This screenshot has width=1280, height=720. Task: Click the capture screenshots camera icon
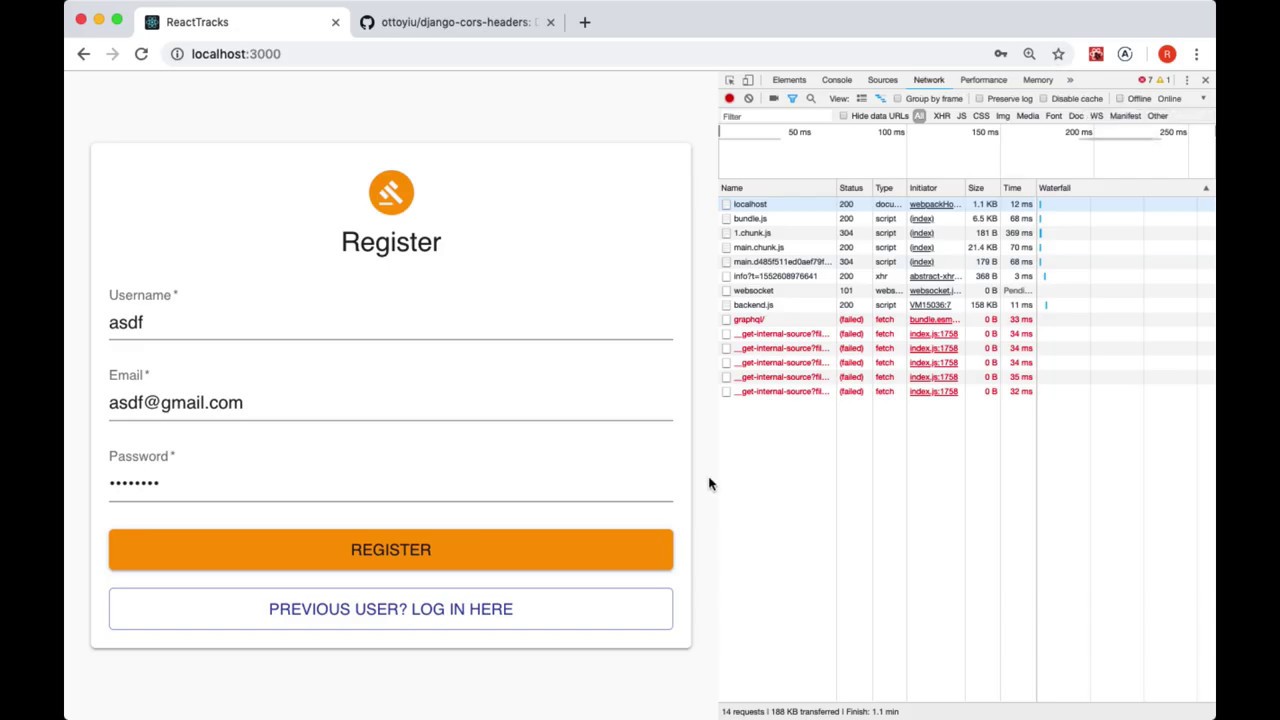(774, 99)
